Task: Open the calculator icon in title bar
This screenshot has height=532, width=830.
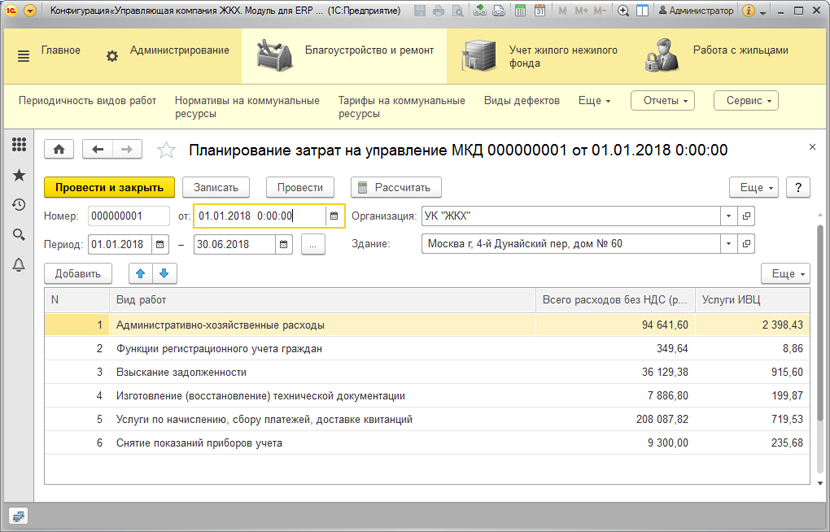Action: 520,11
